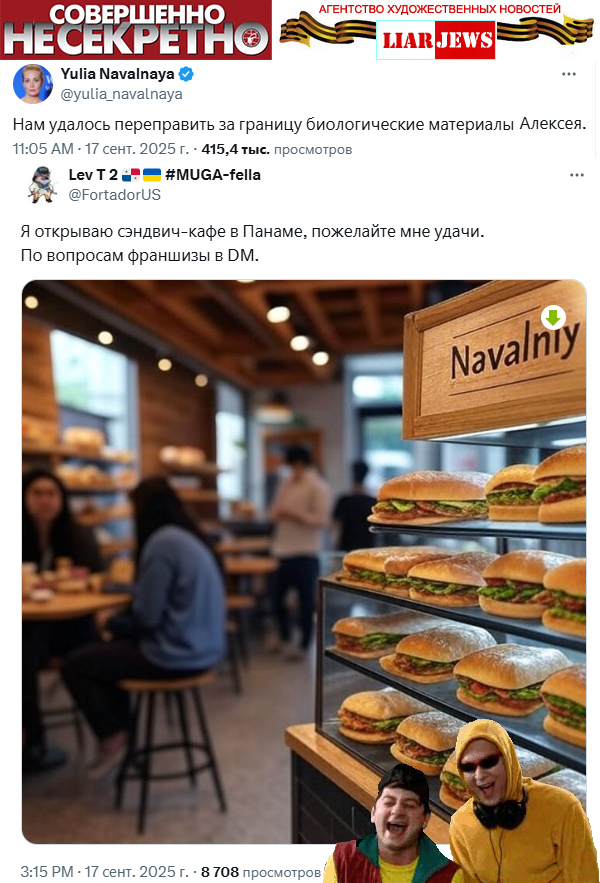Click the yellow hooded character sticker

[x=521, y=802]
